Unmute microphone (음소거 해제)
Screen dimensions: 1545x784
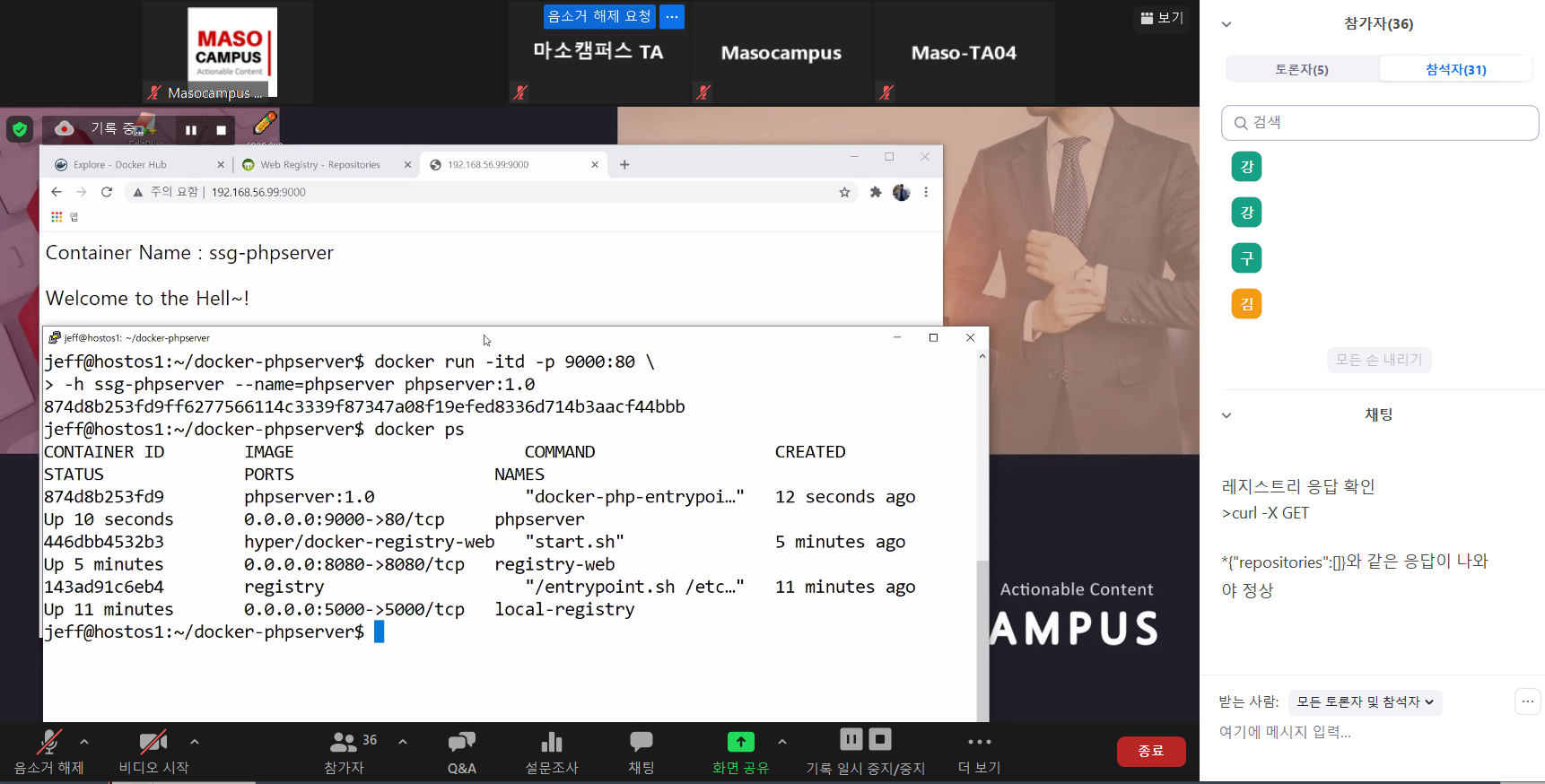(48, 743)
